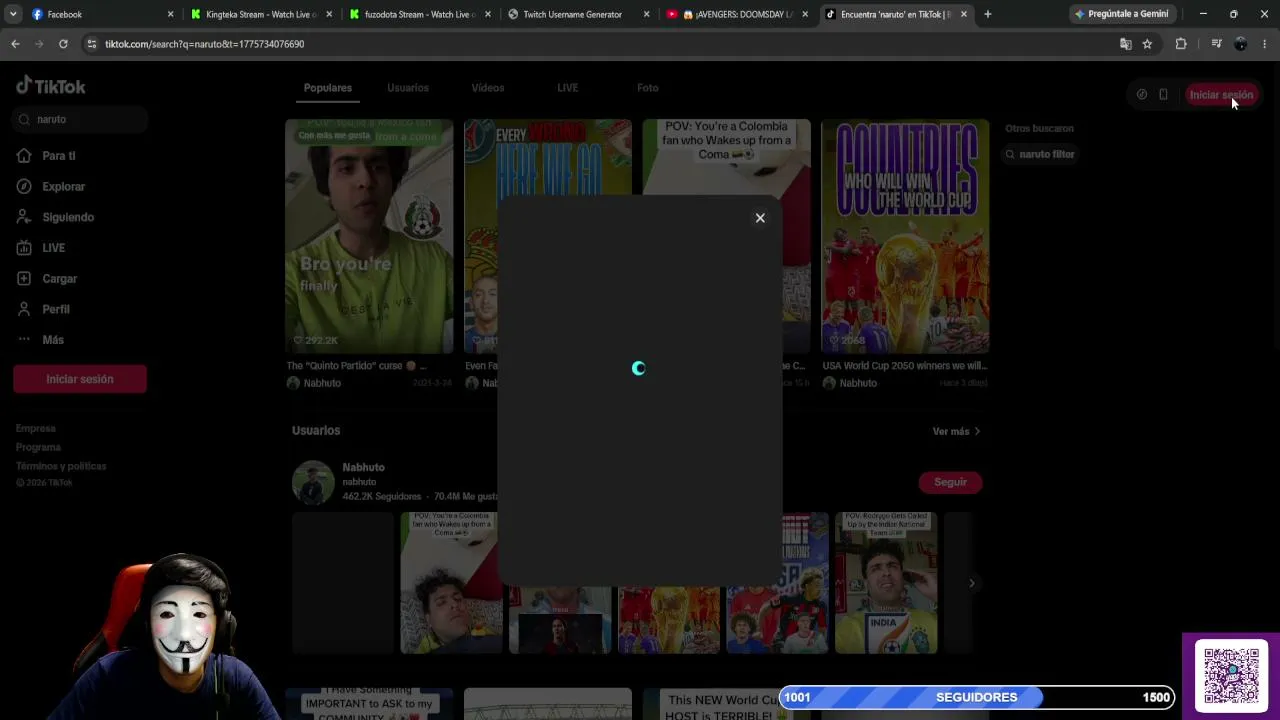Click the TikTok coin icon in header
1280x720 pixels.
pyautogui.click(x=1142, y=95)
